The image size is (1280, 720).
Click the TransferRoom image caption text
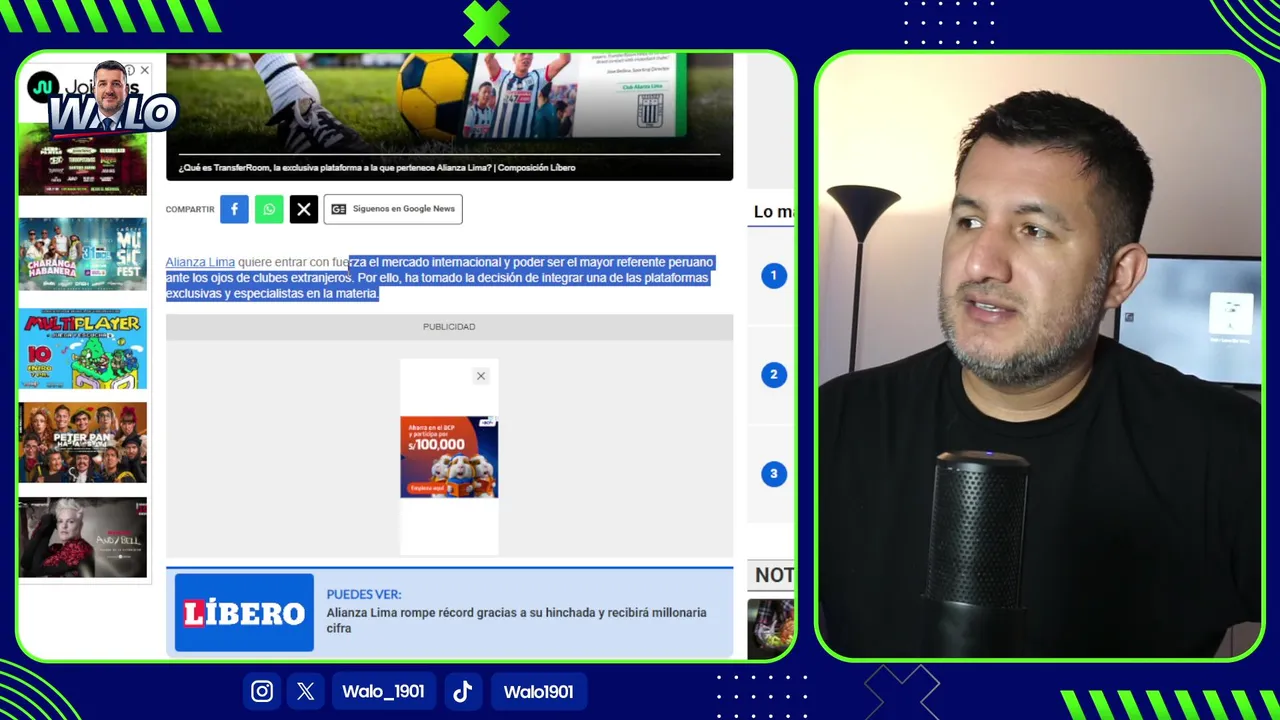377,168
